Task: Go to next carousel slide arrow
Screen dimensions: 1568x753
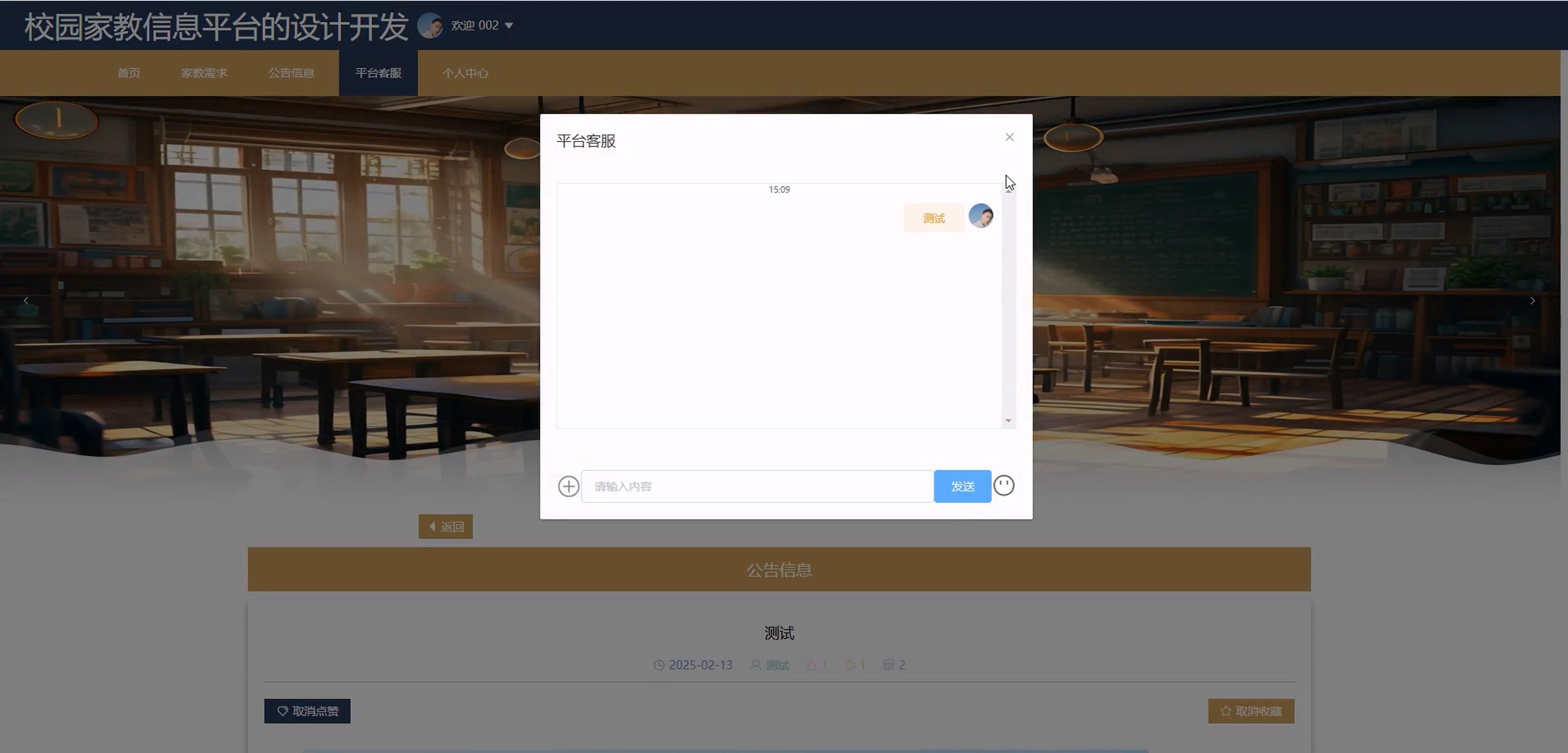Action: [1532, 301]
